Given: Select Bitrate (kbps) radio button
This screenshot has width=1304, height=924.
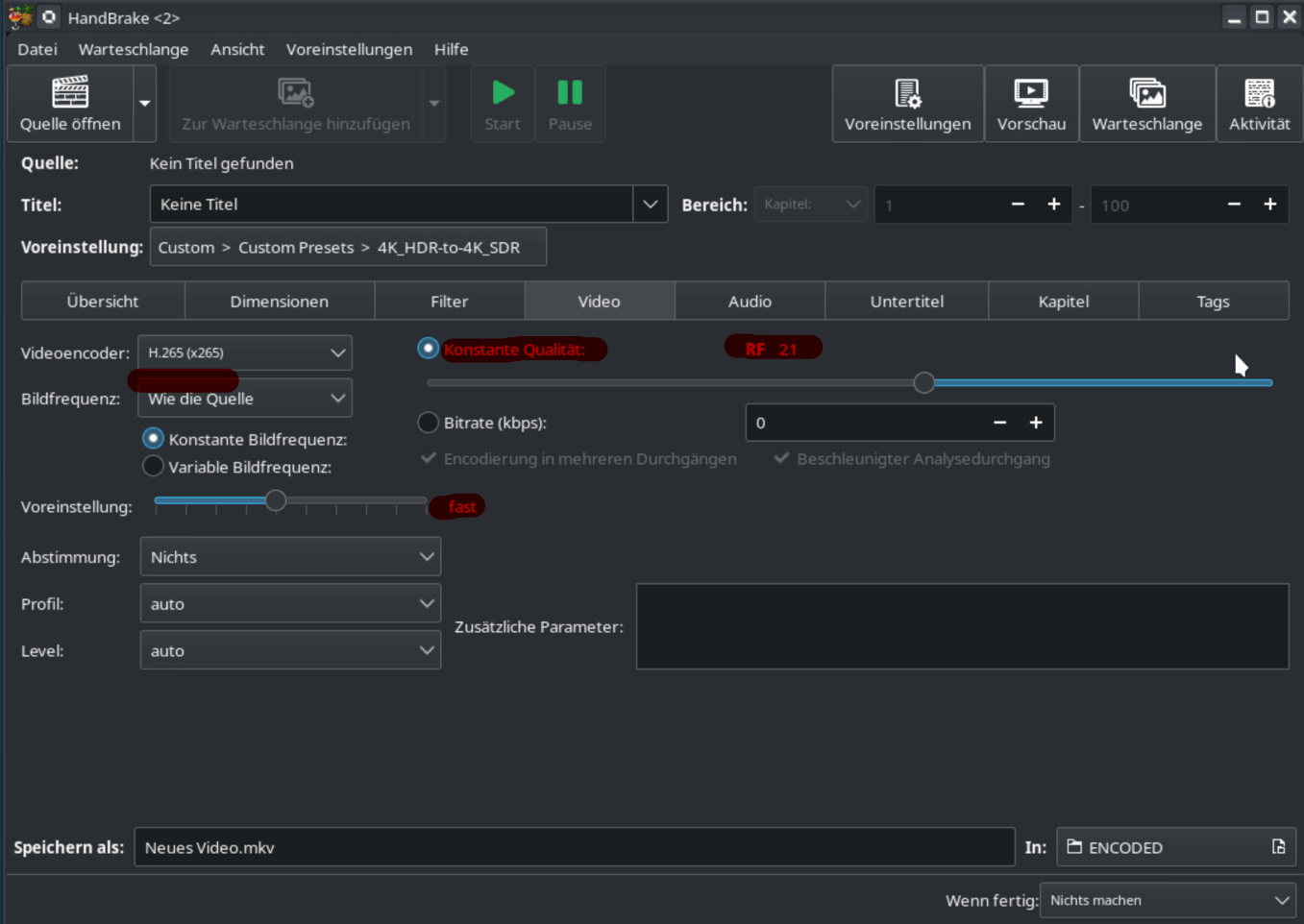Looking at the screenshot, I should point(429,422).
